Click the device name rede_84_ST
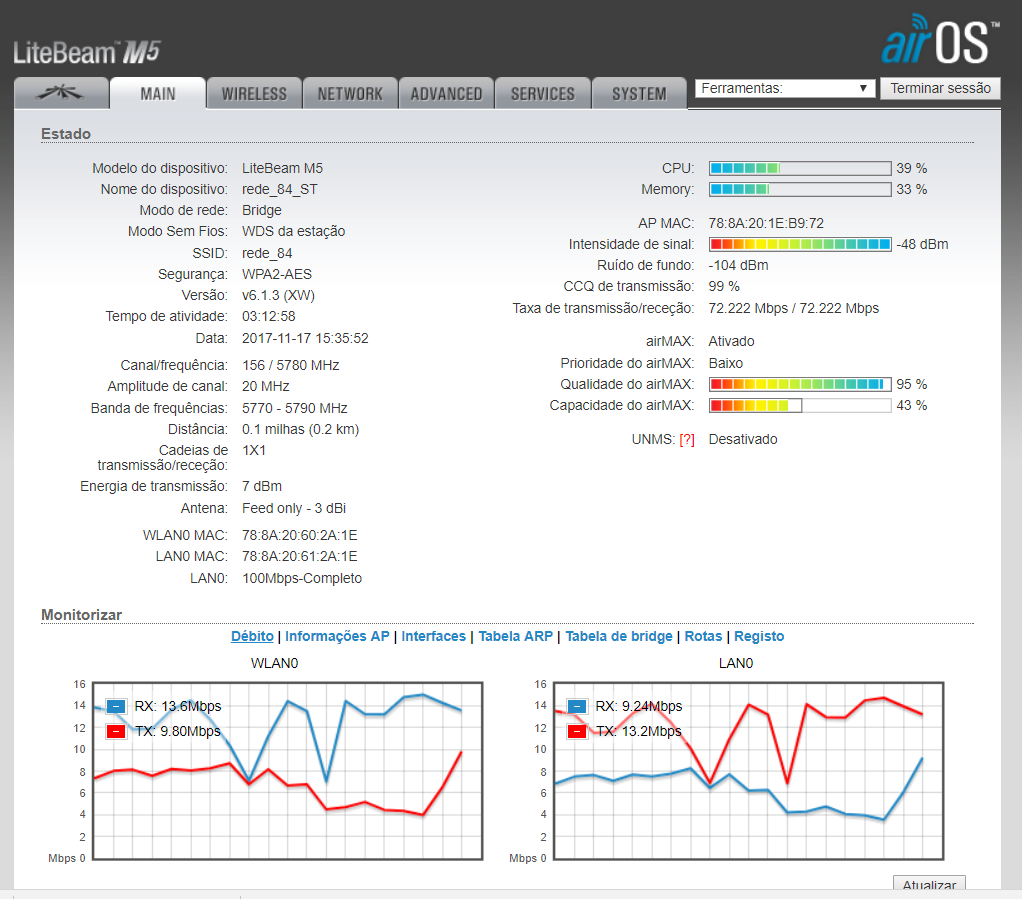This screenshot has width=1022, height=899. tap(280, 190)
